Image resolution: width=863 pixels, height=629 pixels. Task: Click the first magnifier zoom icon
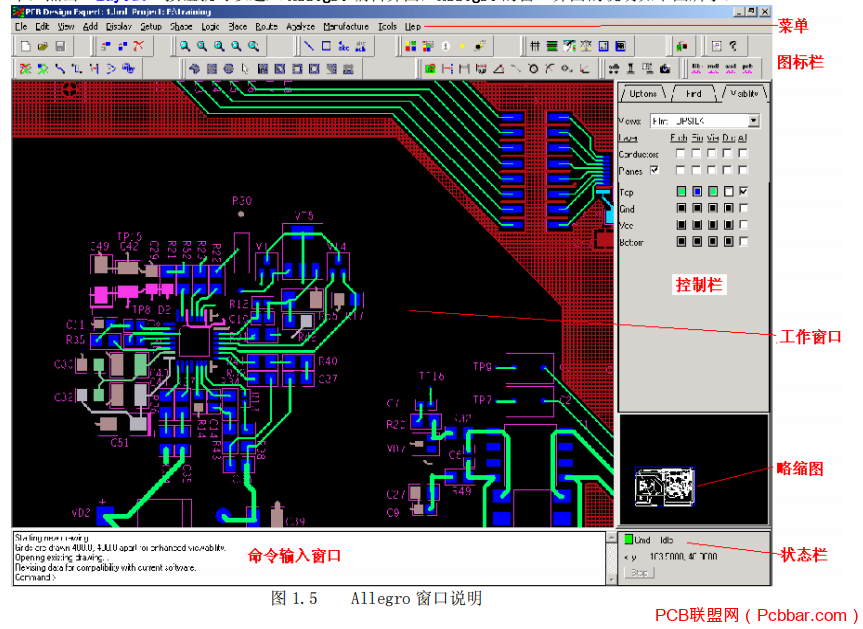pos(185,46)
